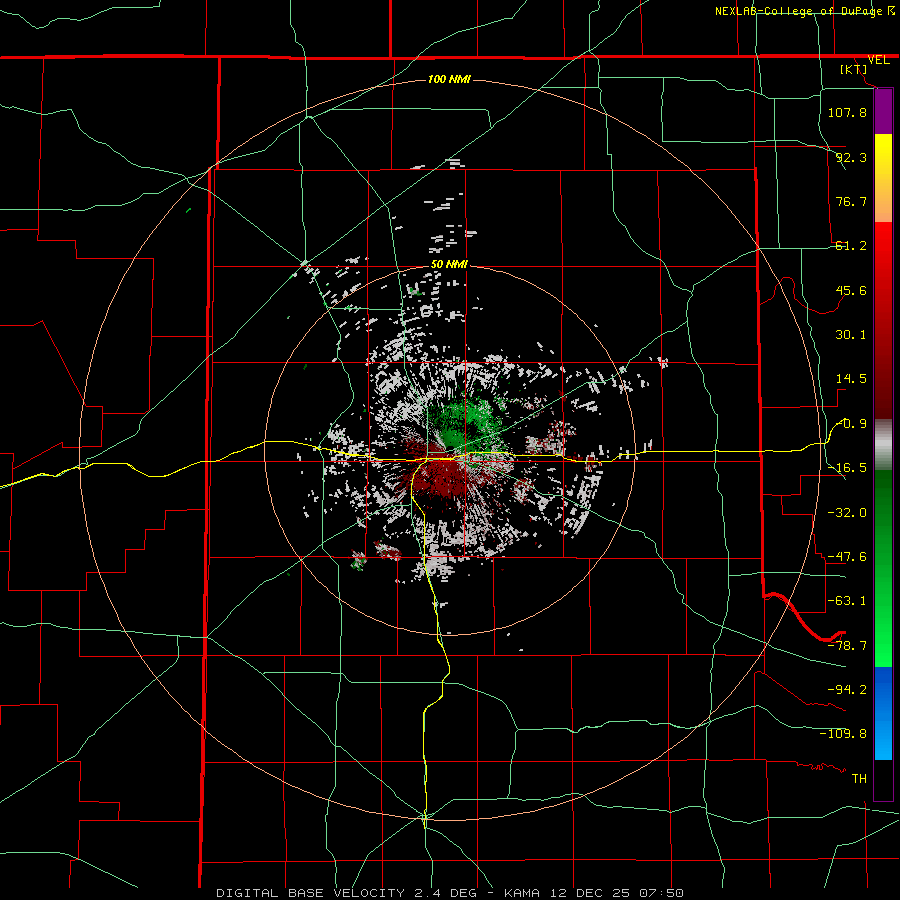Select the -16.5 legend value
Viewport: 900px width, 900px height.
847,468
